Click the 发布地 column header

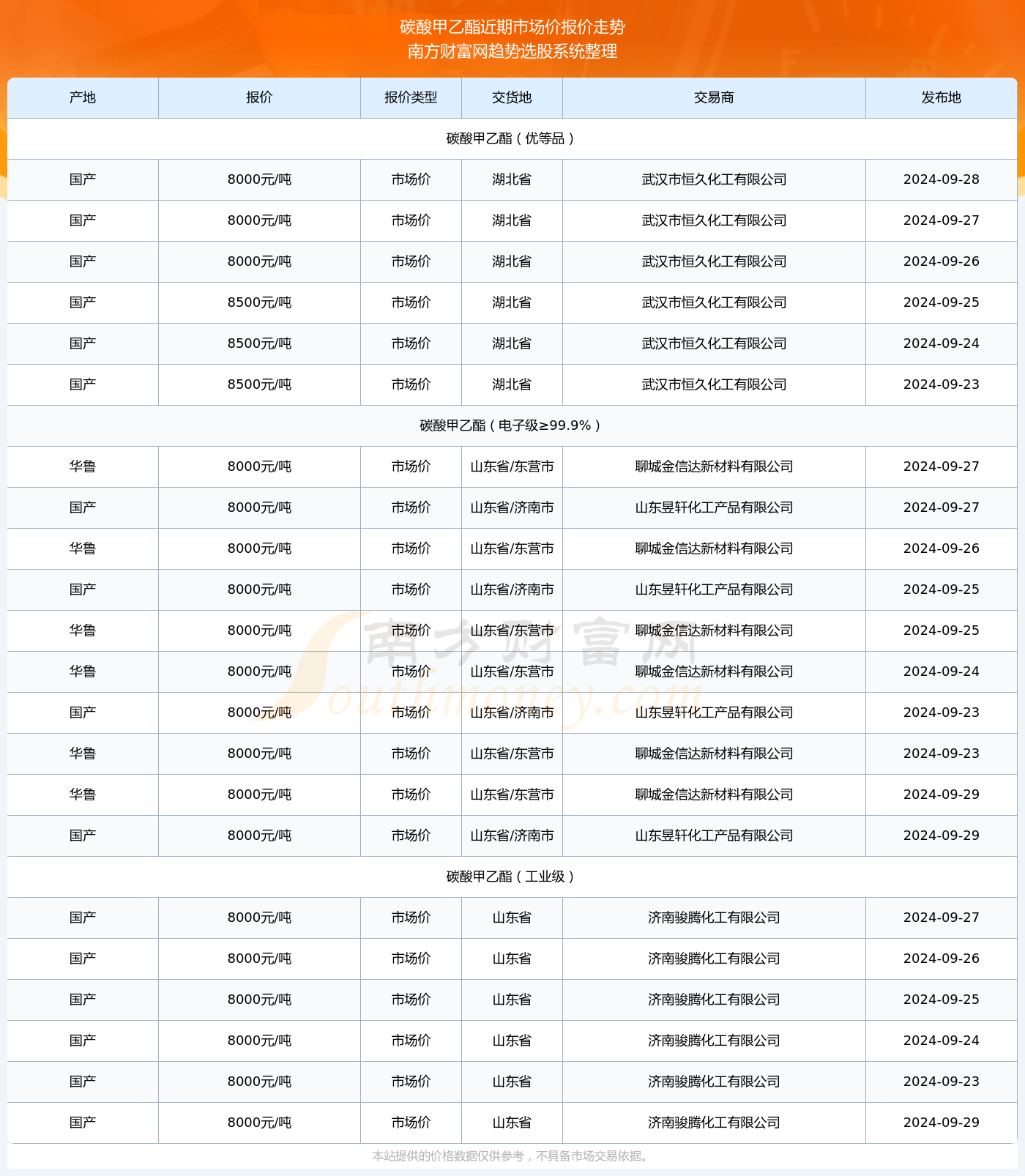(x=941, y=97)
